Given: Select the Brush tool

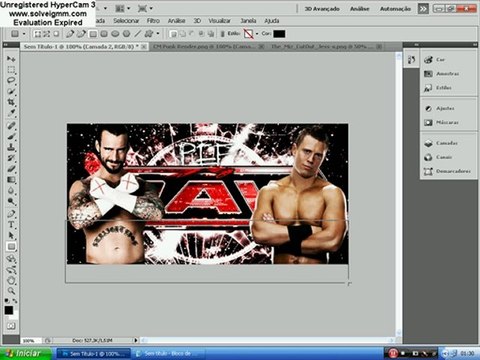Looking at the screenshot, I should pos(11,136).
